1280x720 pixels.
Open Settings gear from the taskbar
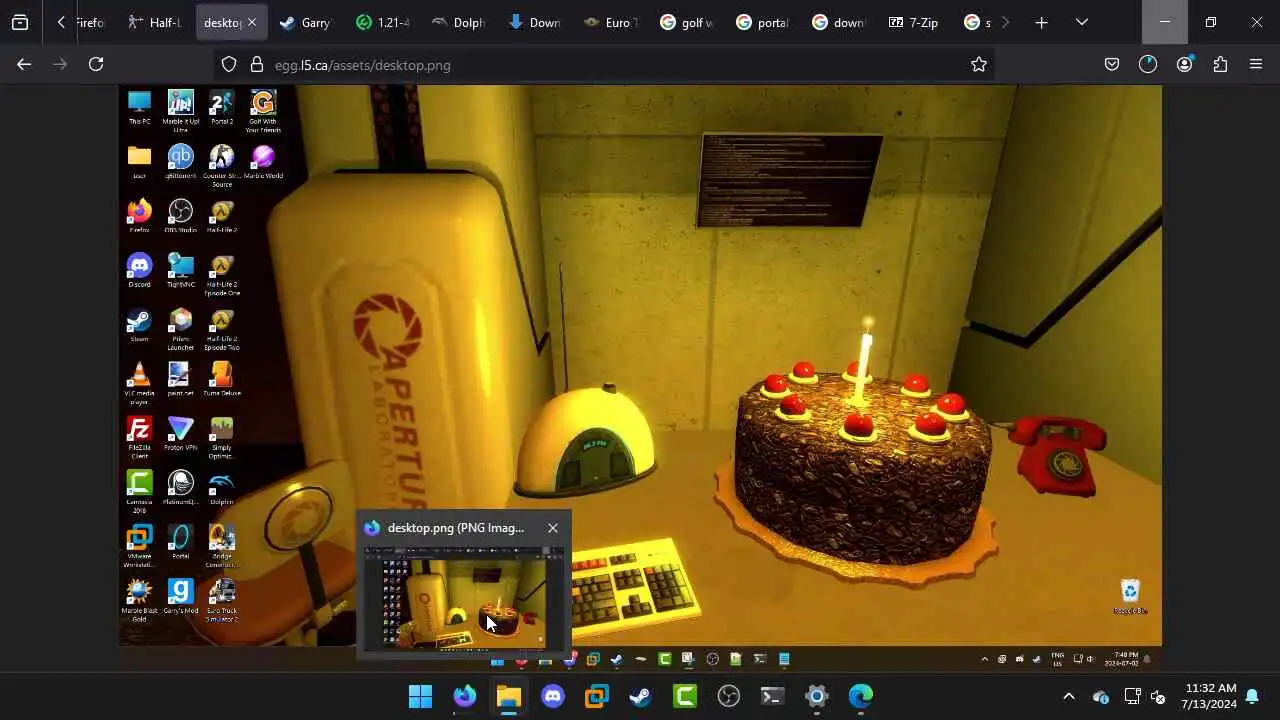817,696
